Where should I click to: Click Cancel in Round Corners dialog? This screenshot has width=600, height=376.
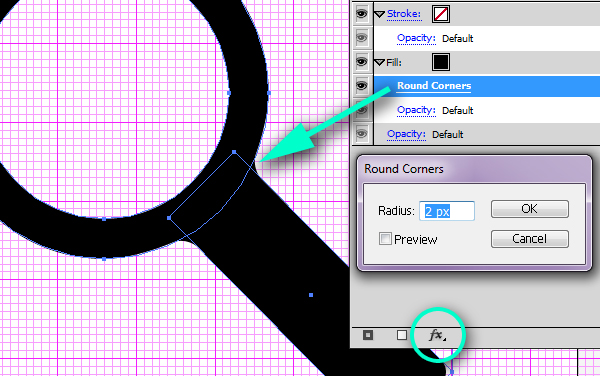click(530, 239)
